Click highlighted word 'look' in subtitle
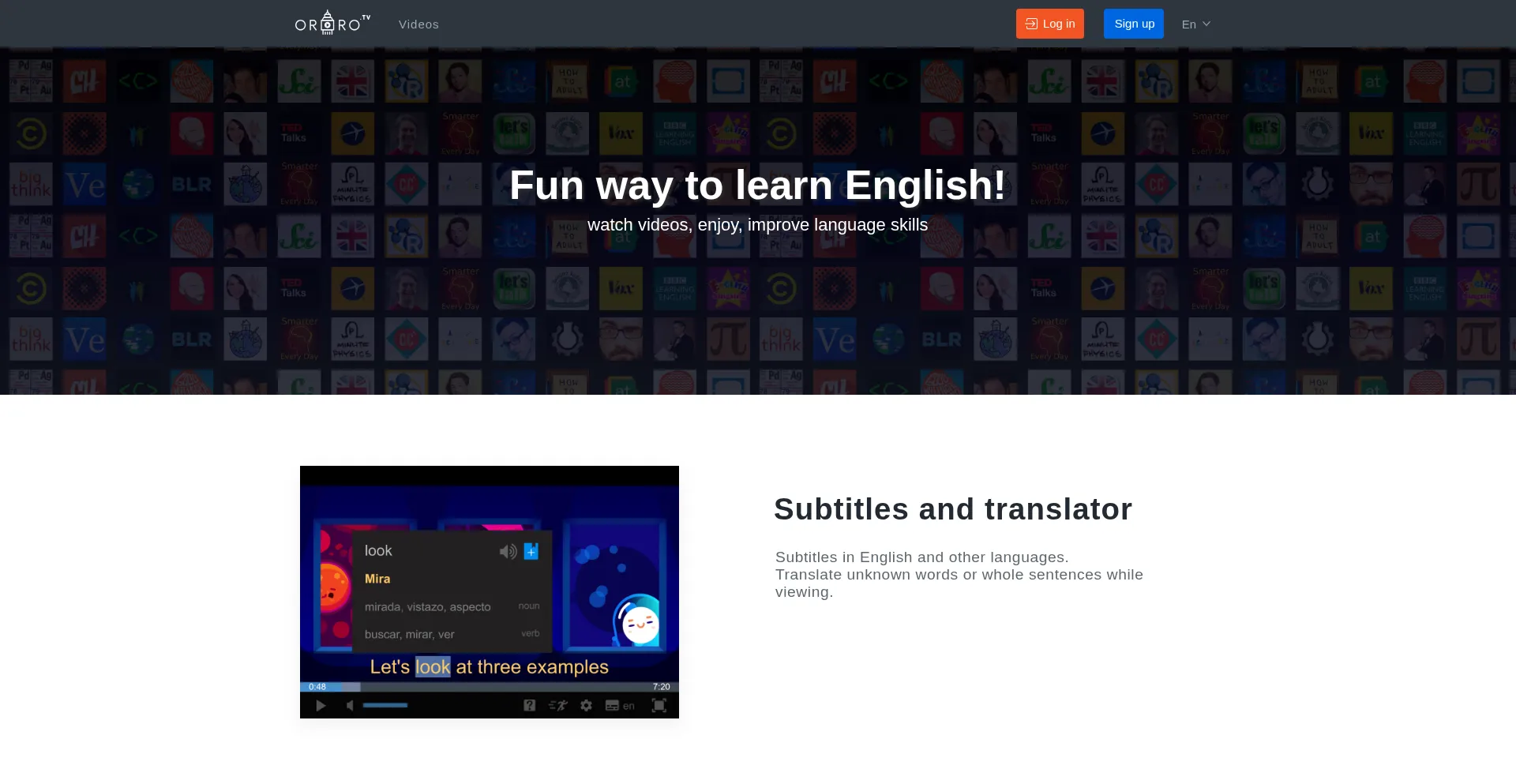 coord(433,667)
